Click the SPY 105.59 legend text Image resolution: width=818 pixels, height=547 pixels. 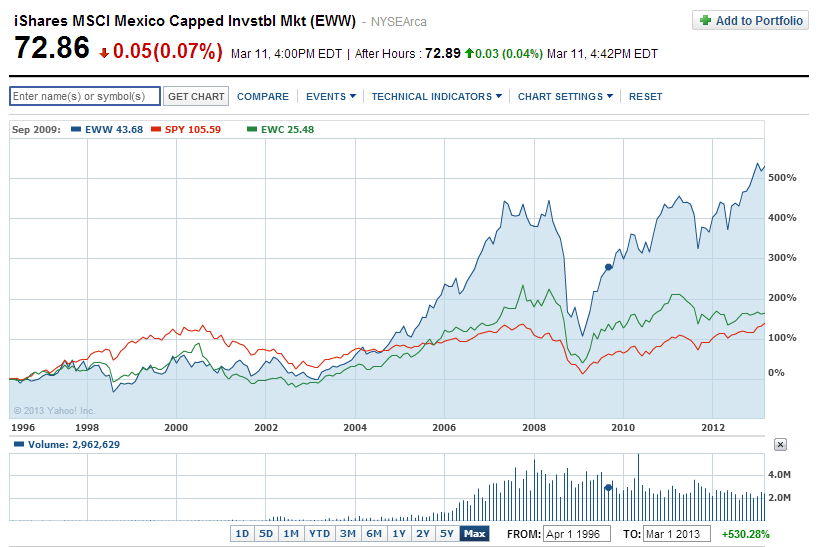(193, 129)
